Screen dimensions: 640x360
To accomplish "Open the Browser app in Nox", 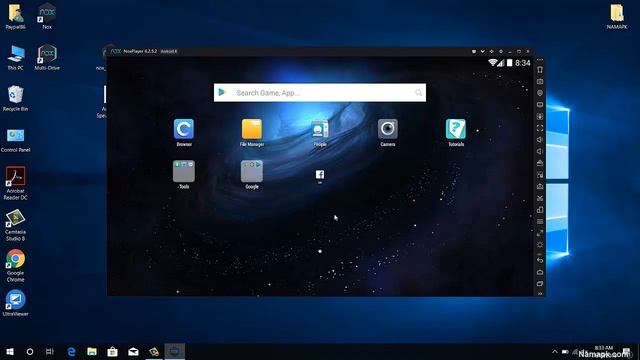I will pyautogui.click(x=184, y=129).
